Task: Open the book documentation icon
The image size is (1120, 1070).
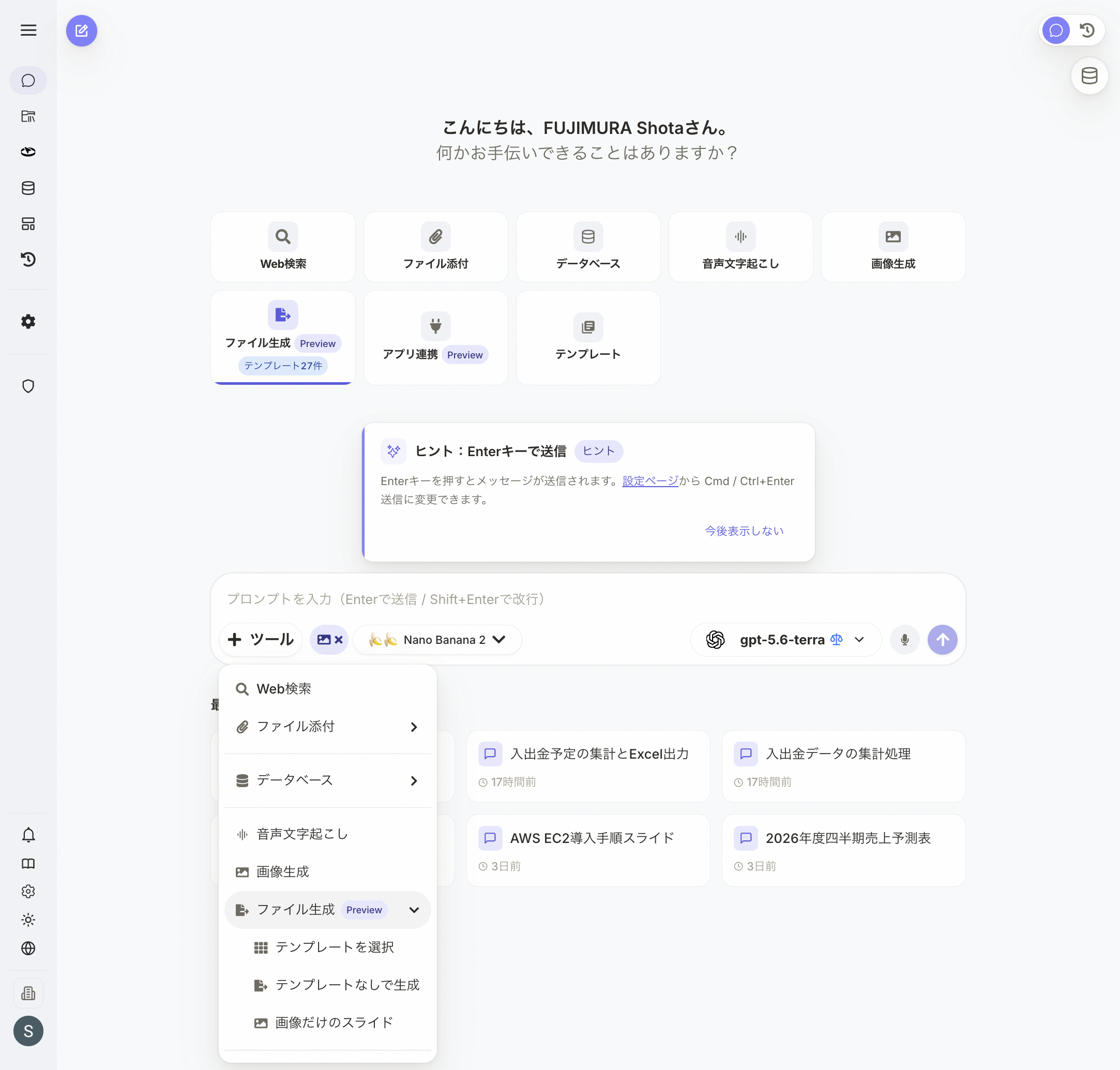Action: point(28,864)
